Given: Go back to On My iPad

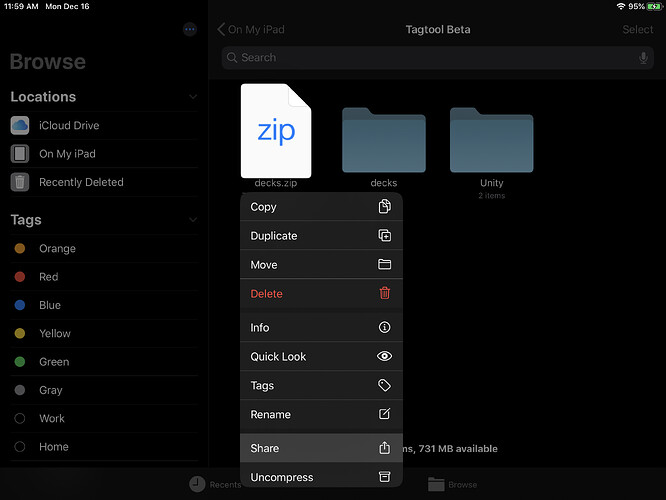Looking at the screenshot, I should pos(252,30).
